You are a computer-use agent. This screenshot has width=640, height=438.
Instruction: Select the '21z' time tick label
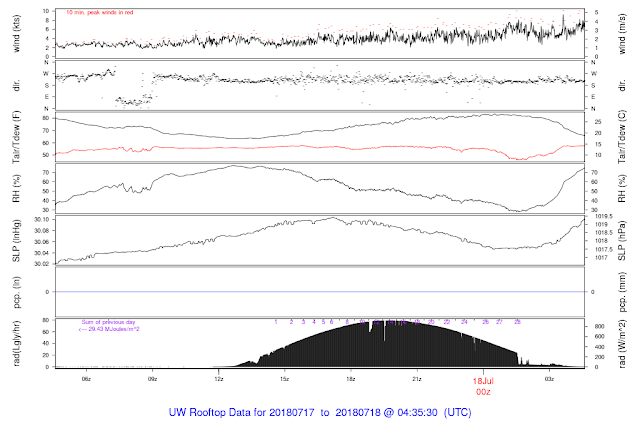click(417, 379)
